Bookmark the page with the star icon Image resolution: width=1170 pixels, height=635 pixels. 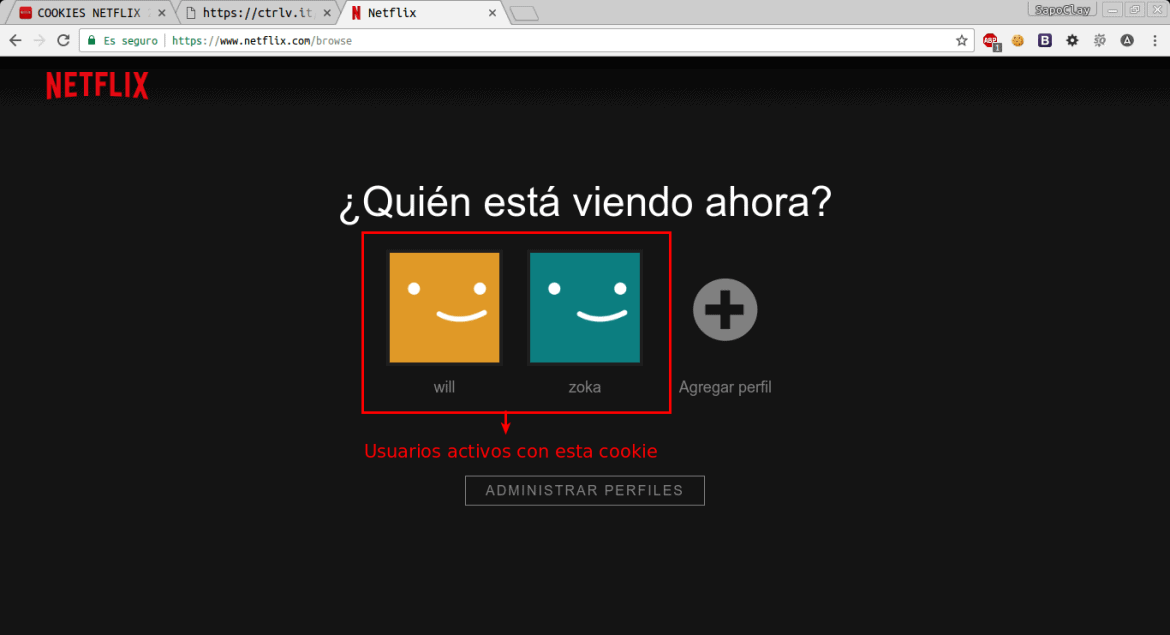tap(959, 40)
